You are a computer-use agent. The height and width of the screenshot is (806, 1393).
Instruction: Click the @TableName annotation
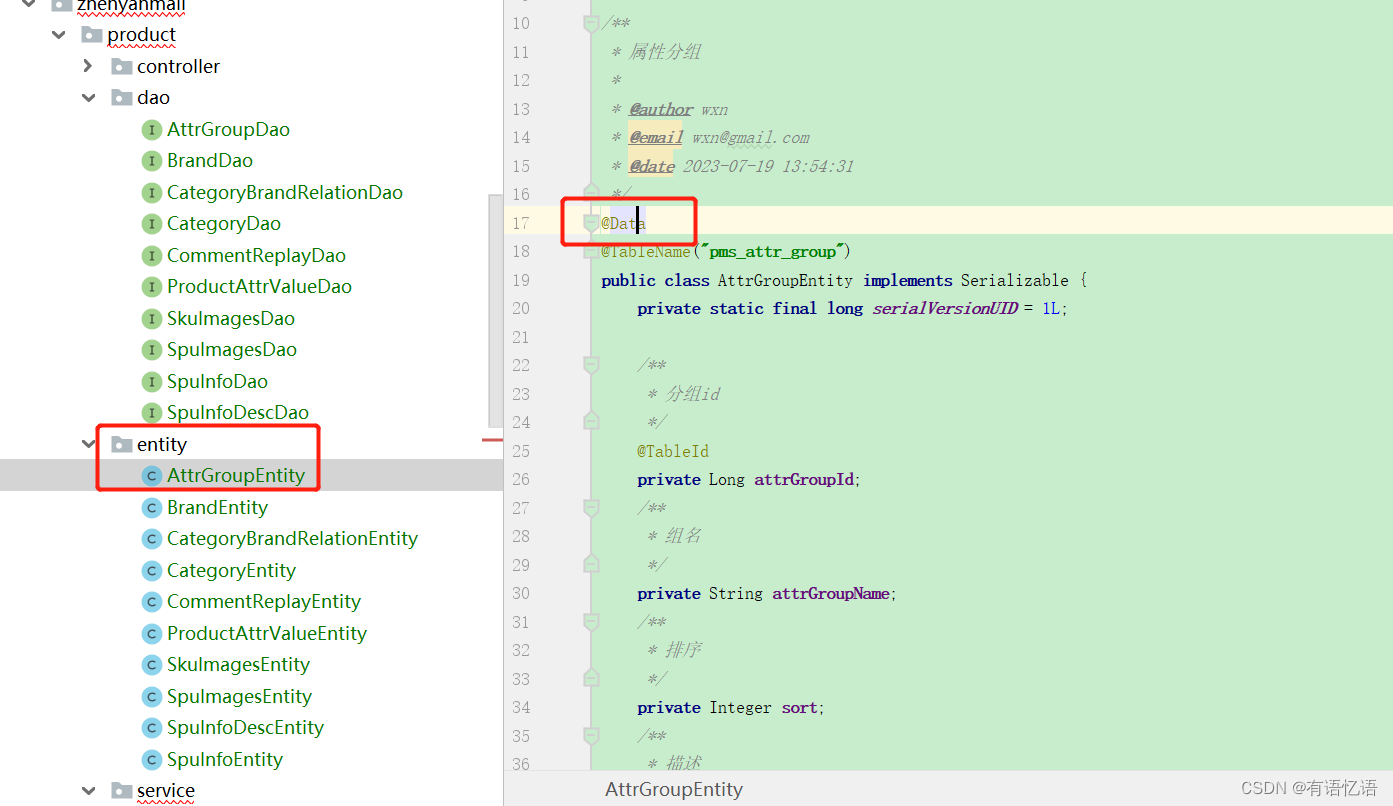pyautogui.click(x=646, y=251)
